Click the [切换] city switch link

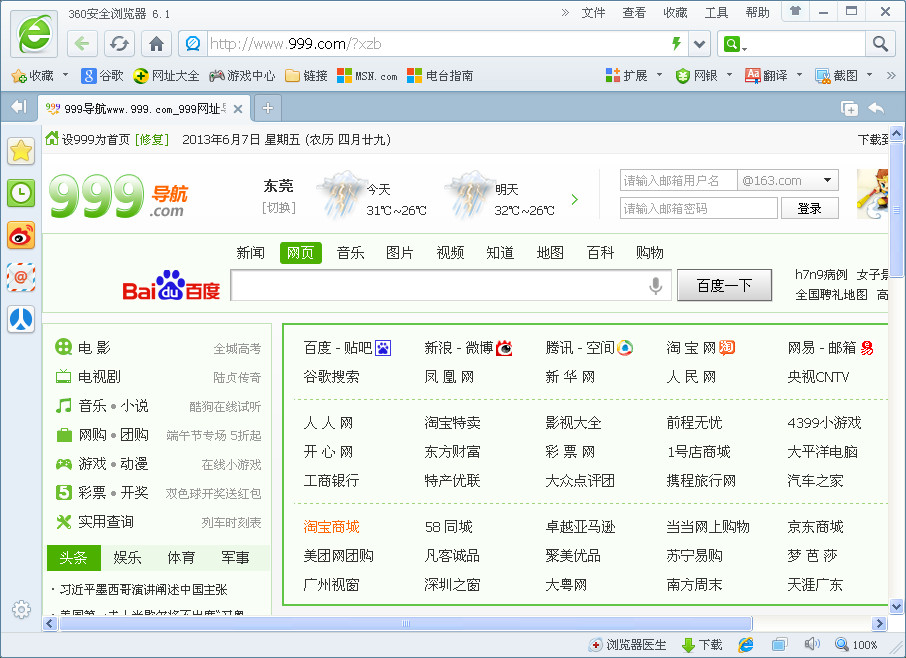click(x=279, y=207)
